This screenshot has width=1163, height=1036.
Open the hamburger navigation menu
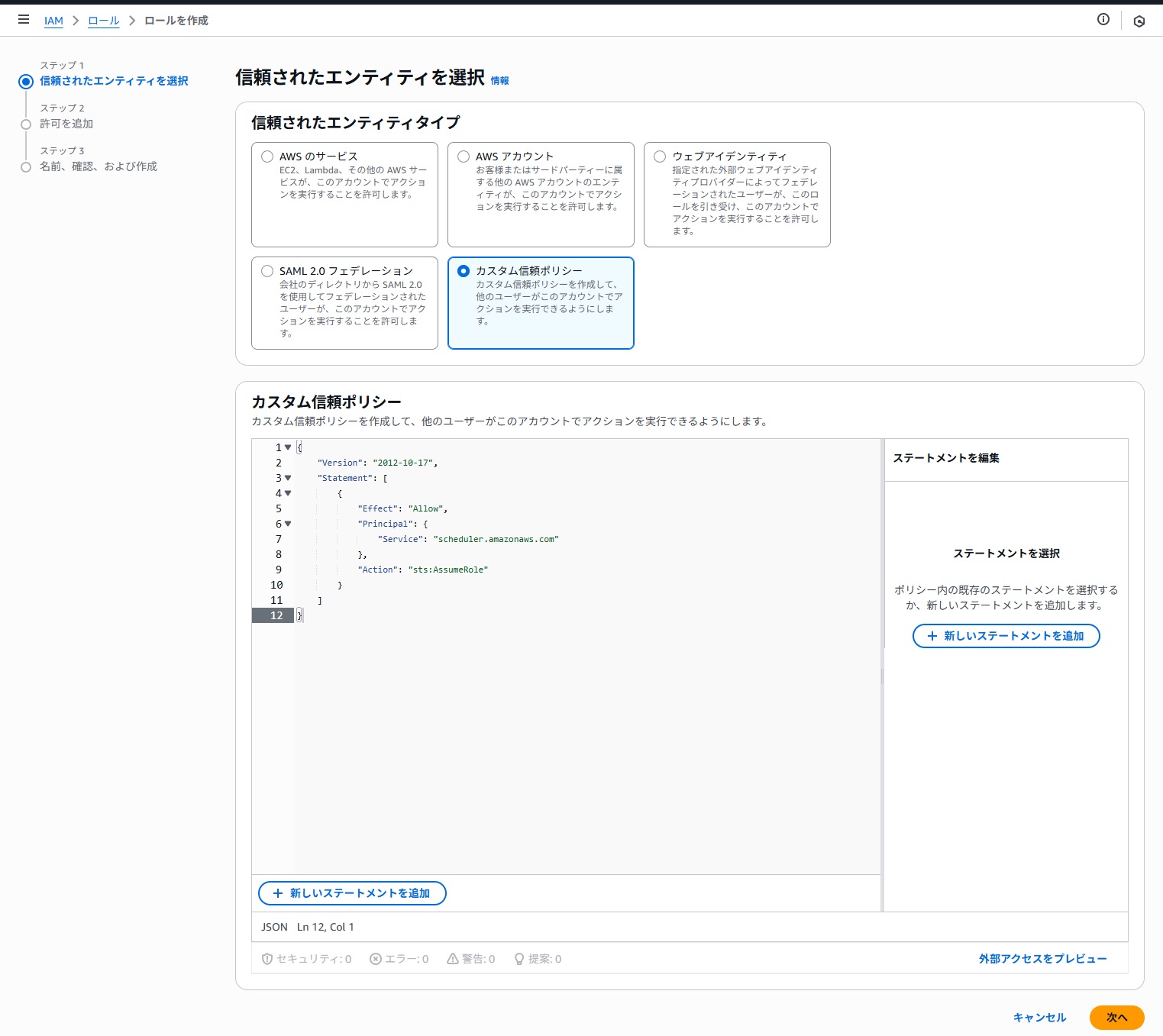click(24, 20)
